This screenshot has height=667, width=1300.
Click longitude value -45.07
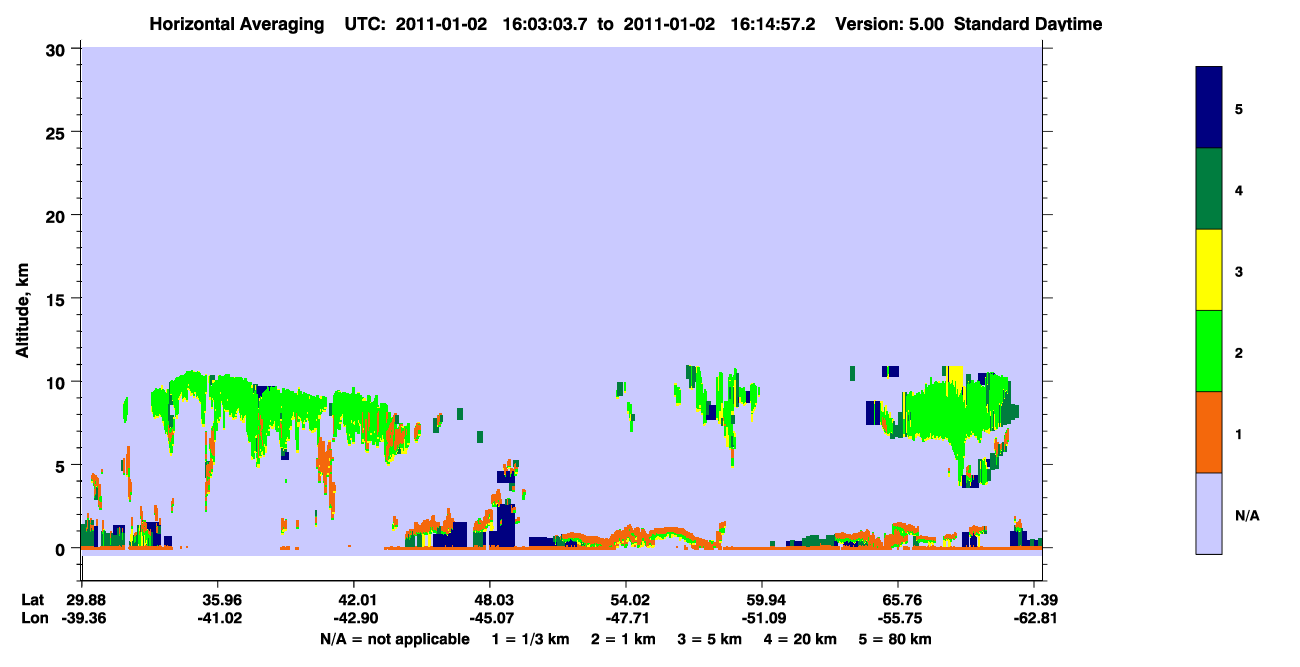(x=490, y=618)
